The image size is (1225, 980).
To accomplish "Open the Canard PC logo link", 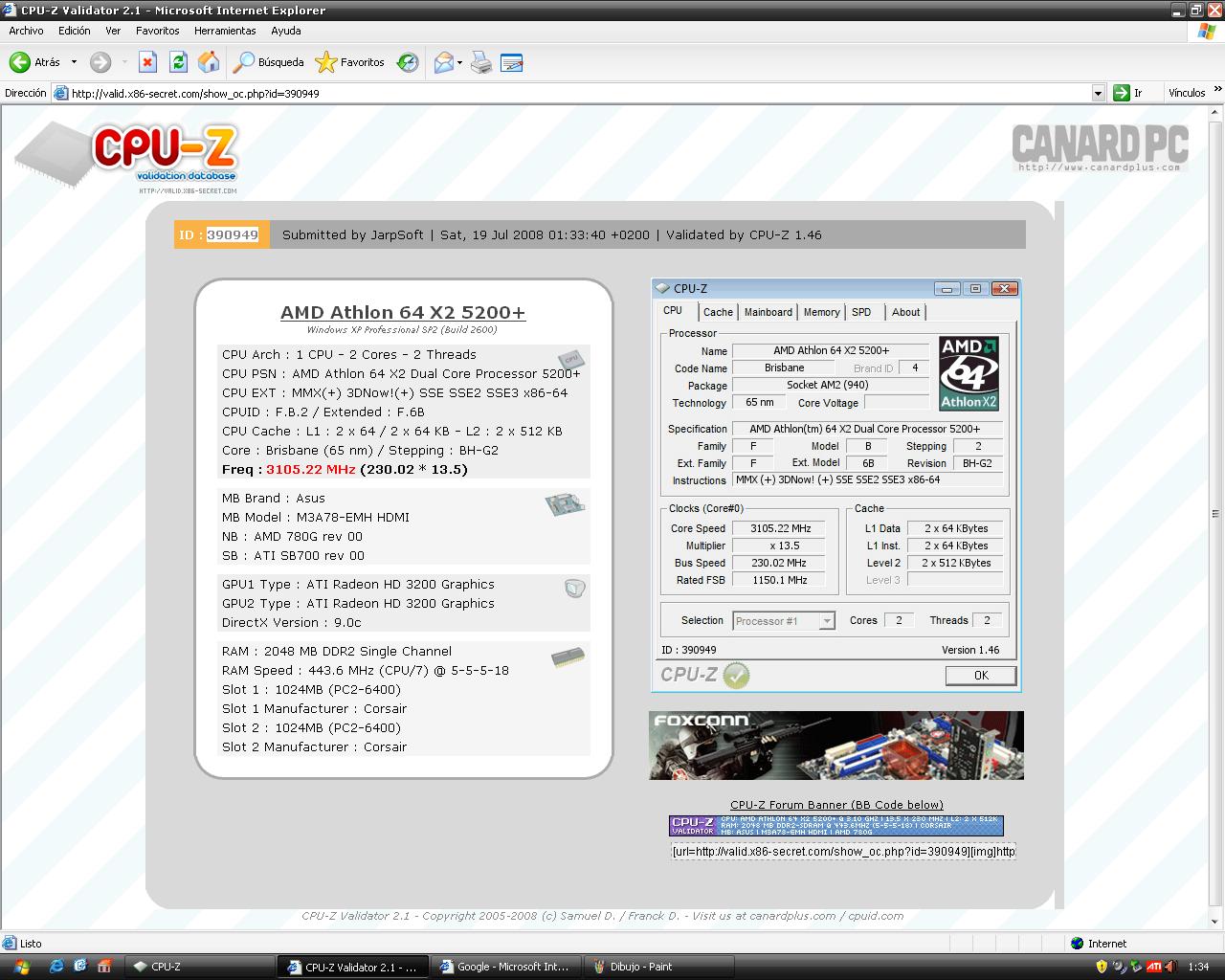I will pos(1100,147).
